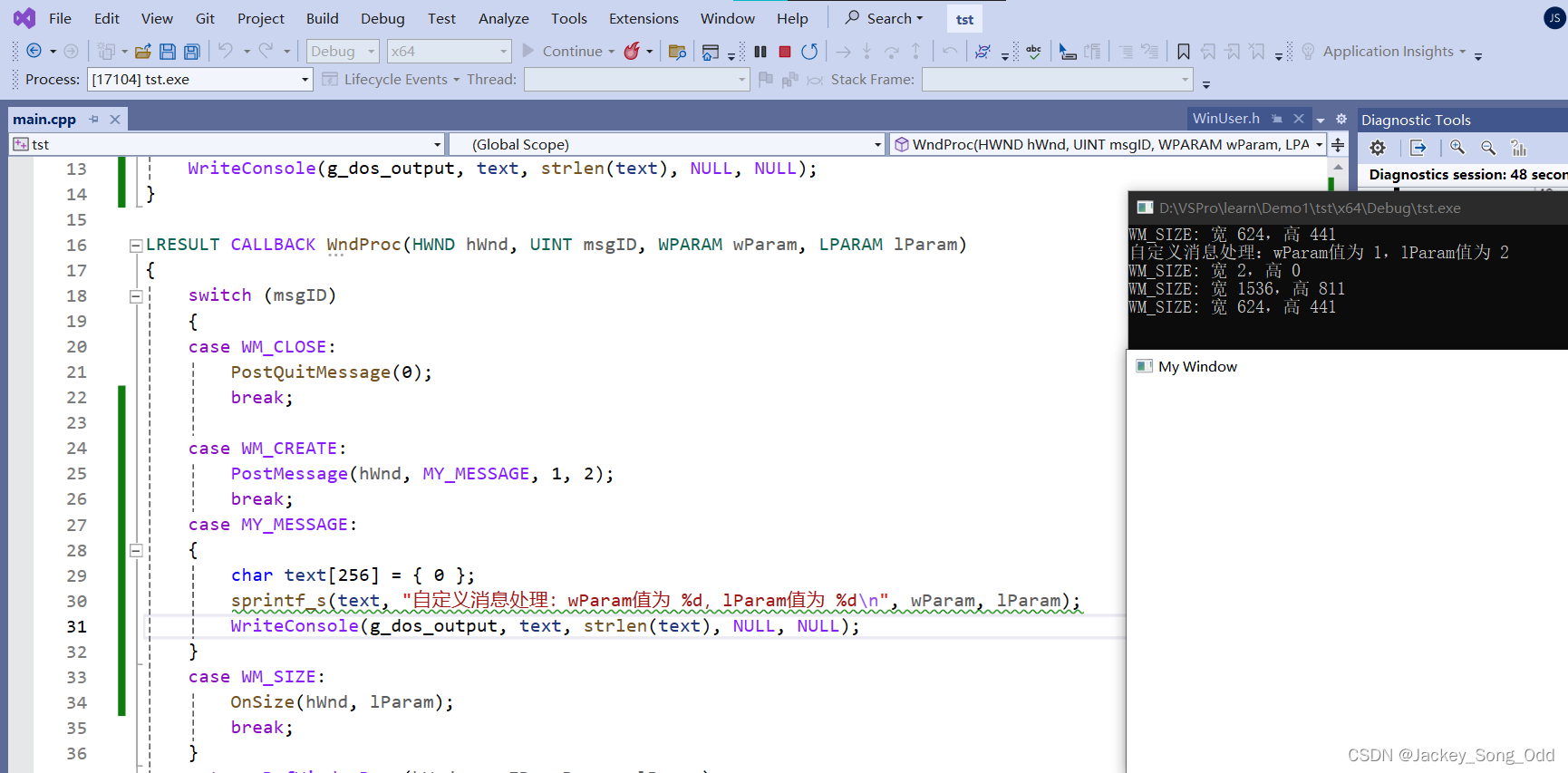This screenshot has width=1568, height=773.
Task: Open document tab window settings gear
Action: click(x=1341, y=120)
